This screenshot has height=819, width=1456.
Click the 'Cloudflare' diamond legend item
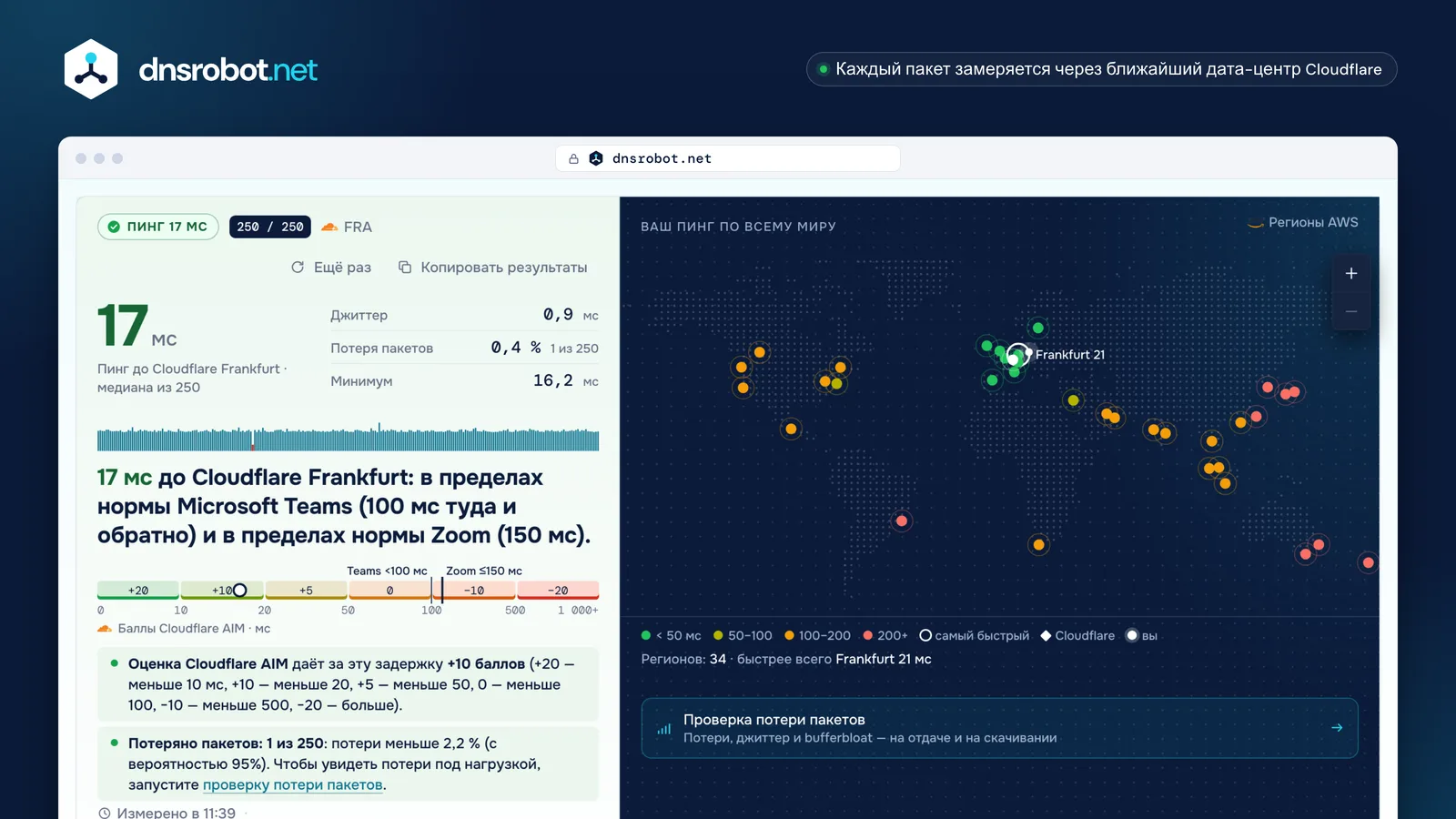pyautogui.click(x=1077, y=635)
